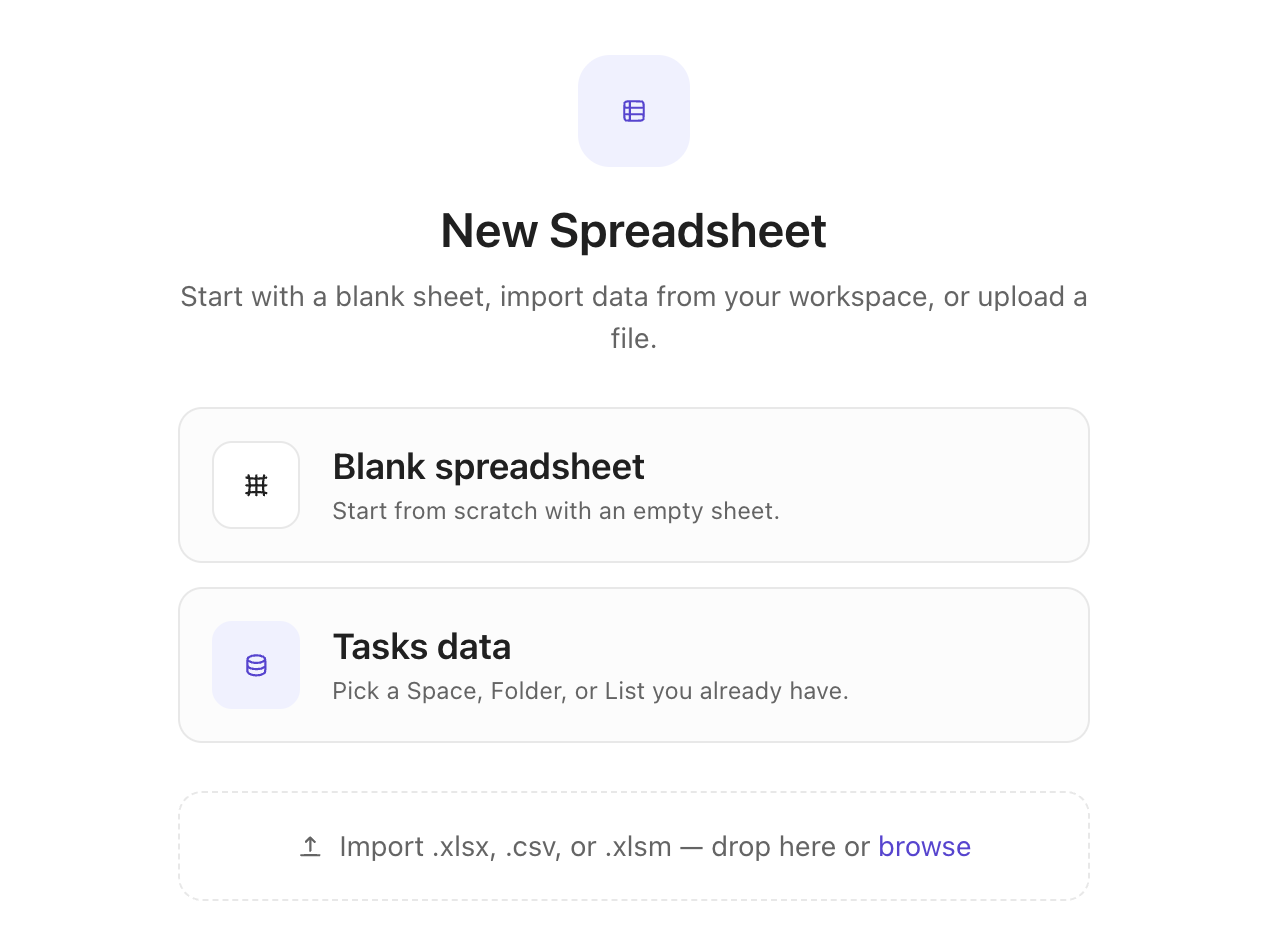Image resolution: width=1264 pixels, height=946 pixels.
Task: Click the "drop here or" text in import area
Action: (791, 847)
